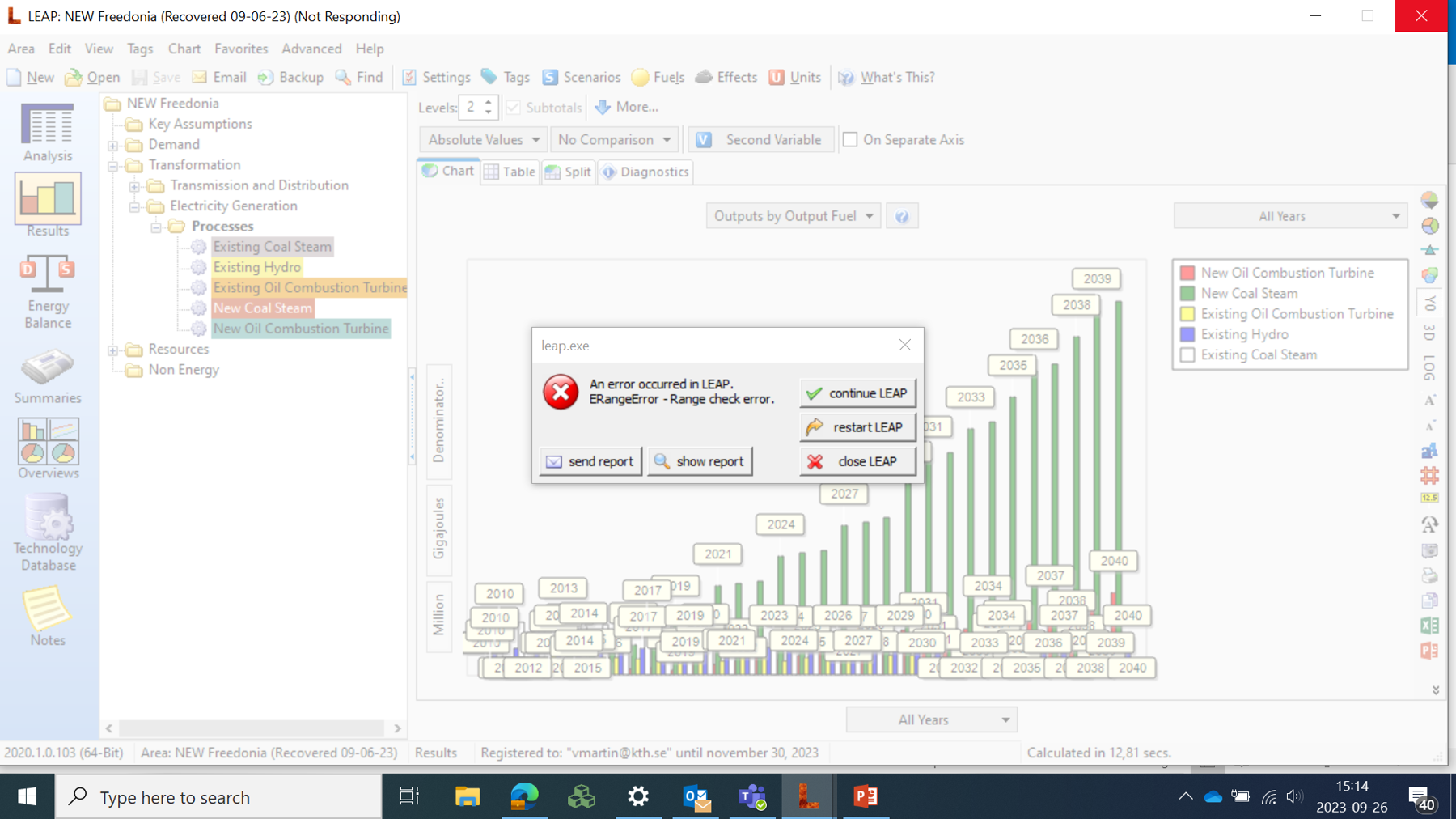Image resolution: width=1456 pixels, height=819 pixels.
Task: Toggle New Coal Steam legend checkbox
Action: point(1187,293)
